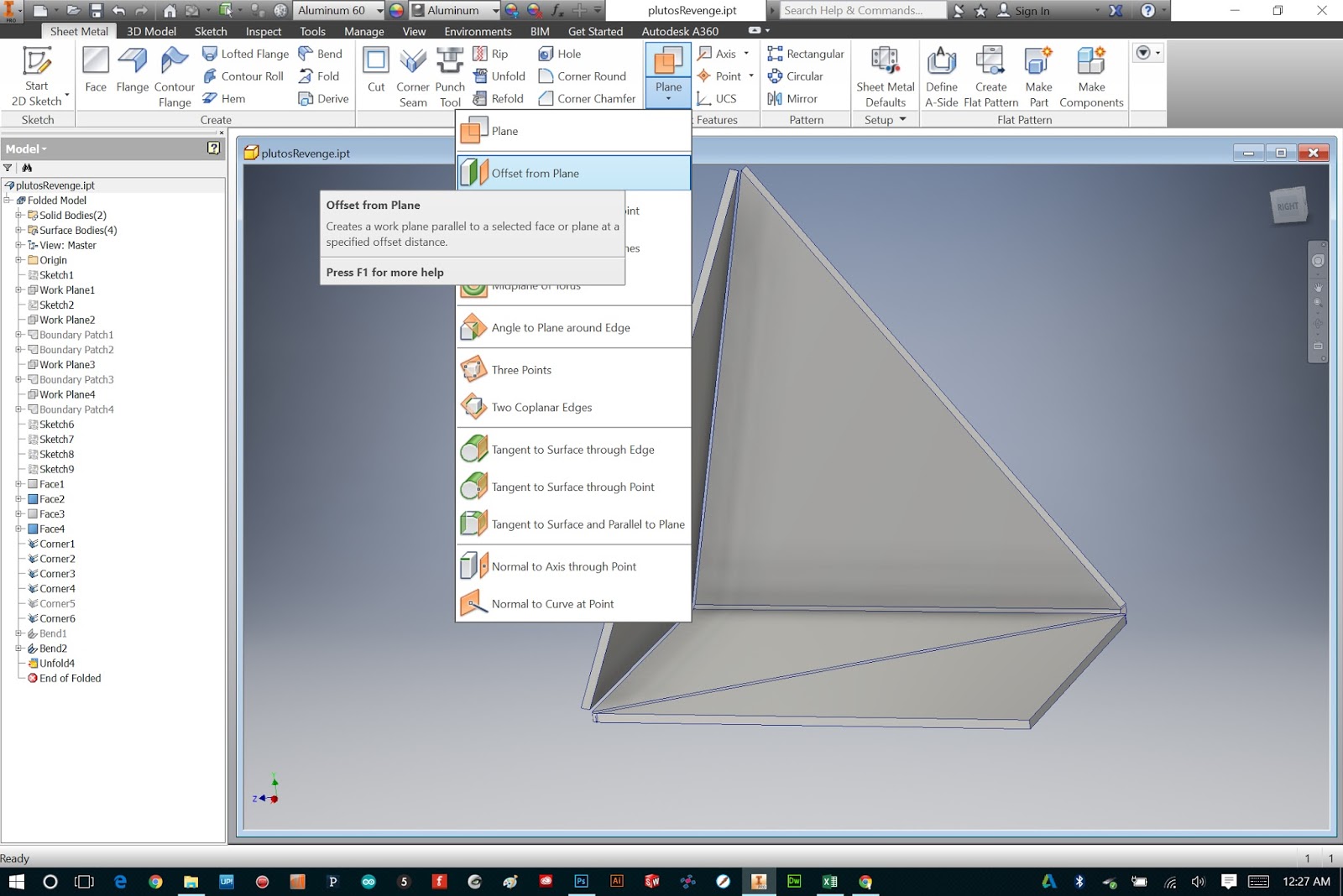Expand the Origin folder in the tree

[19, 260]
